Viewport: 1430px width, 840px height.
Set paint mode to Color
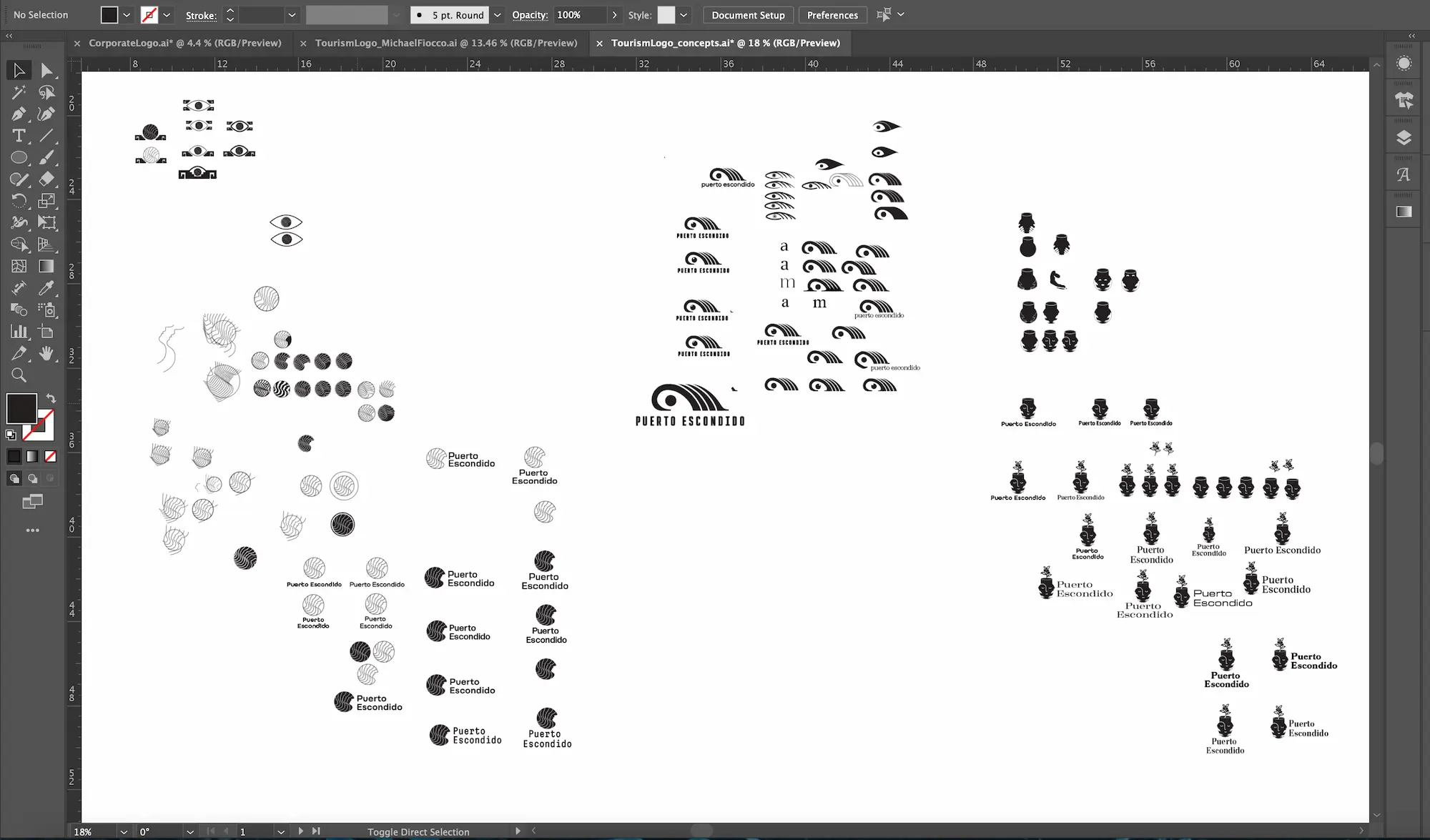[14, 456]
